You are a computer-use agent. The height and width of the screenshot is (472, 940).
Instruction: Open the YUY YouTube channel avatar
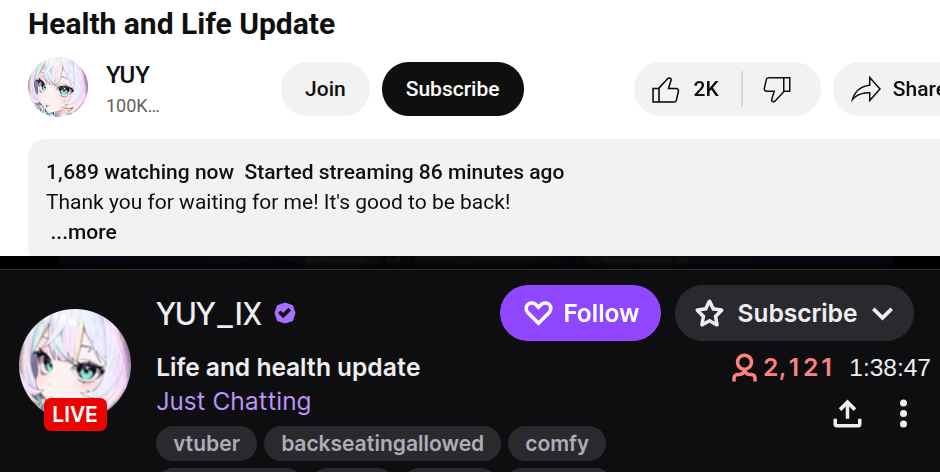pyautogui.click(x=58, y=87)
